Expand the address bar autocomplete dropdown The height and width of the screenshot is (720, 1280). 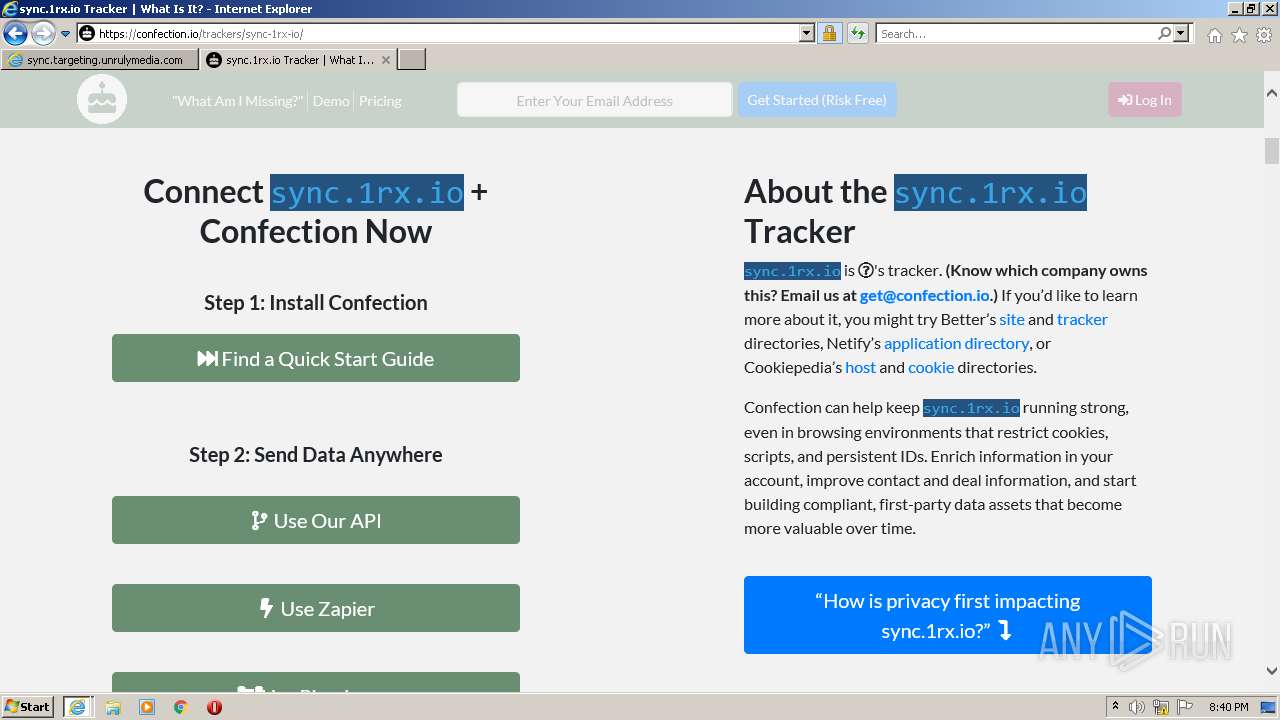click(807, 34)
